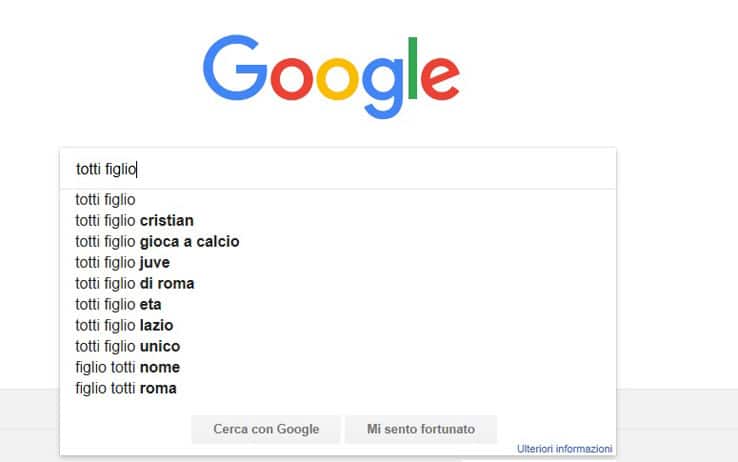
Task: Choose the 'totti figlio unico' suggestion
Action: coord(338,346)
